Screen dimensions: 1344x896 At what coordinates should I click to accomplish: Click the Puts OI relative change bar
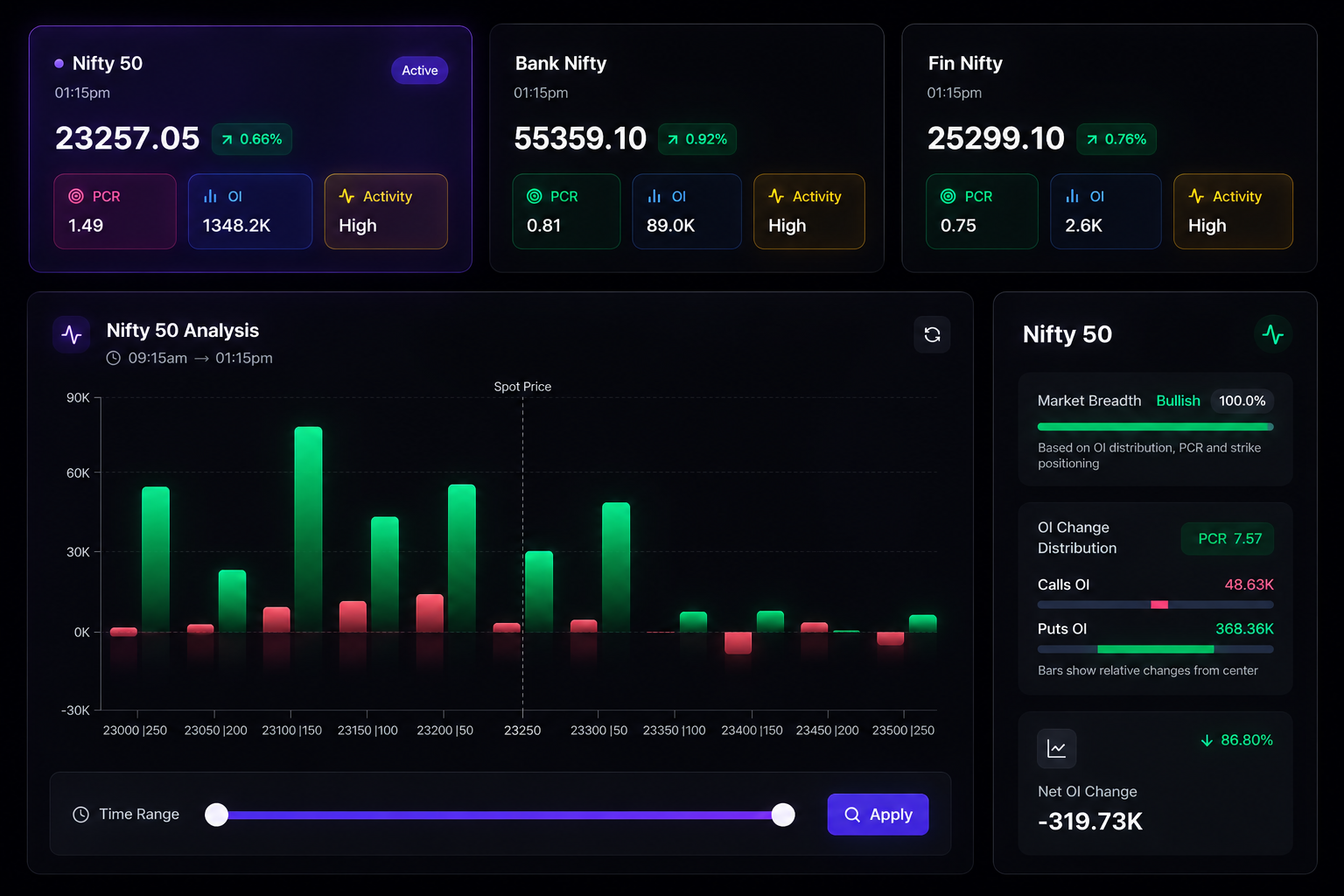click(1156, 649)
